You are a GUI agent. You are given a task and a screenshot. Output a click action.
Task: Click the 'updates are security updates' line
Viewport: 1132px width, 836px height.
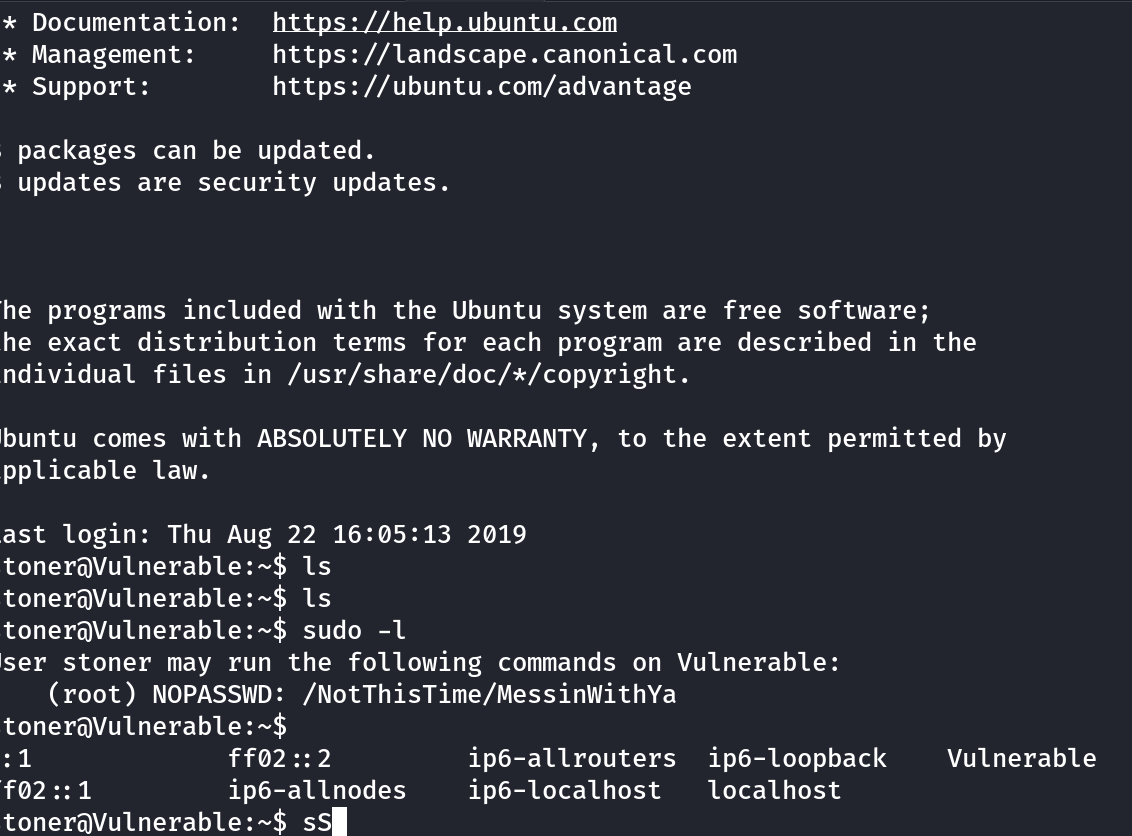(233, 182)
